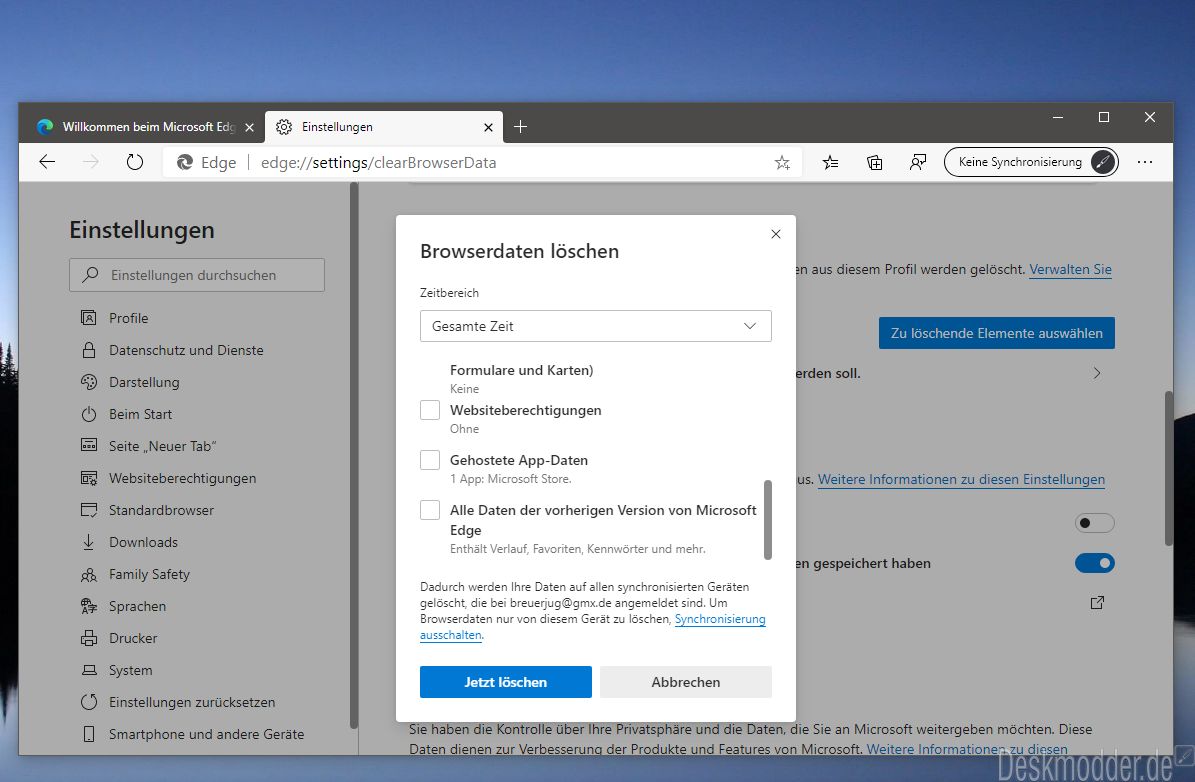The width and height of the screenshot is (1195, 782).
Task: Select the Einstellungen tab
Action: click(x=384, y=127)
